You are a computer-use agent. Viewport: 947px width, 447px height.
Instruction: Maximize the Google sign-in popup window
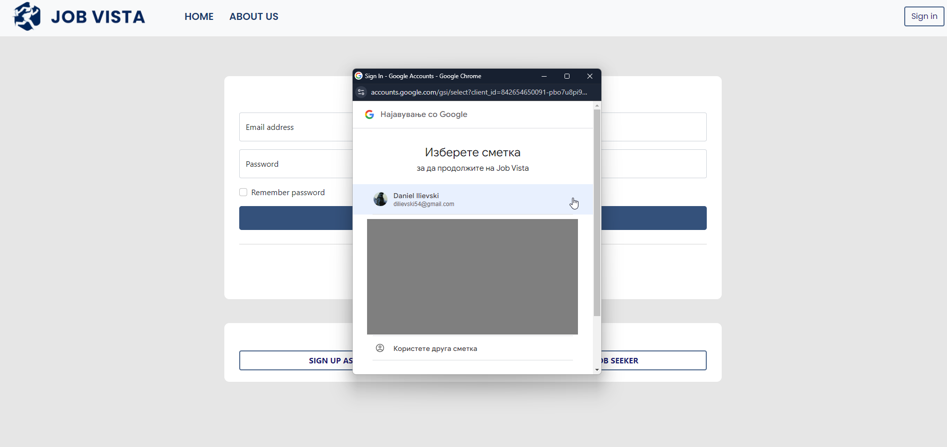tap(567, 76)
